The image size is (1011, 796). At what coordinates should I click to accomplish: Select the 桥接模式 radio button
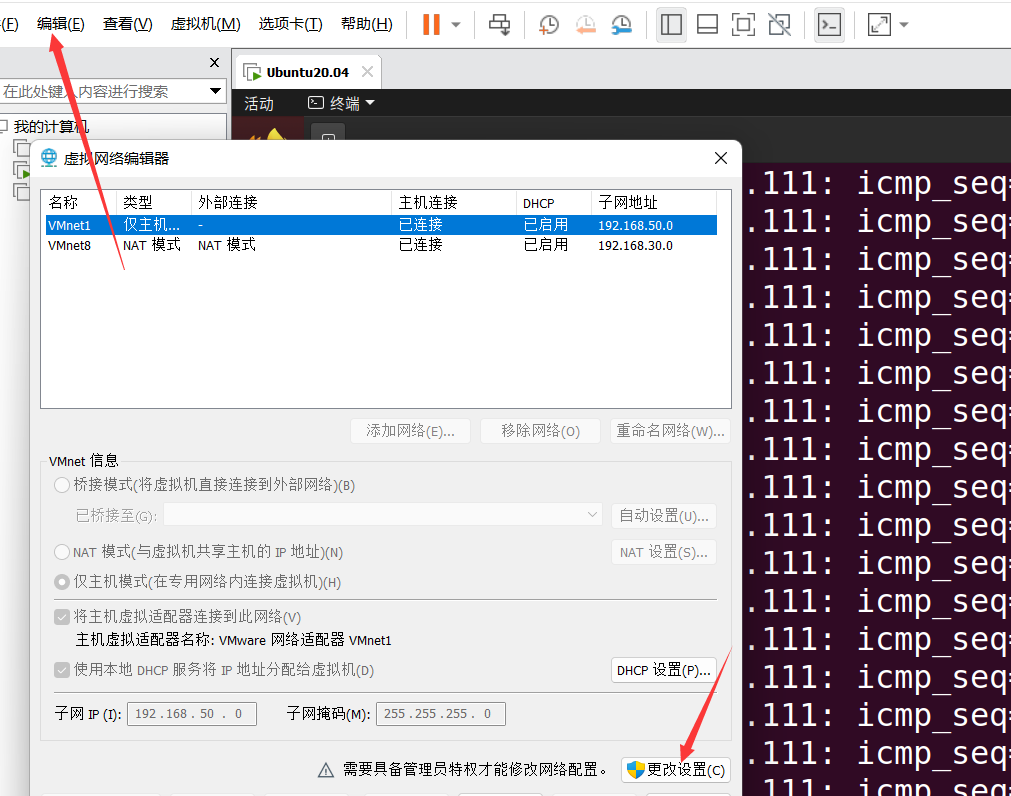pos(62,485)
